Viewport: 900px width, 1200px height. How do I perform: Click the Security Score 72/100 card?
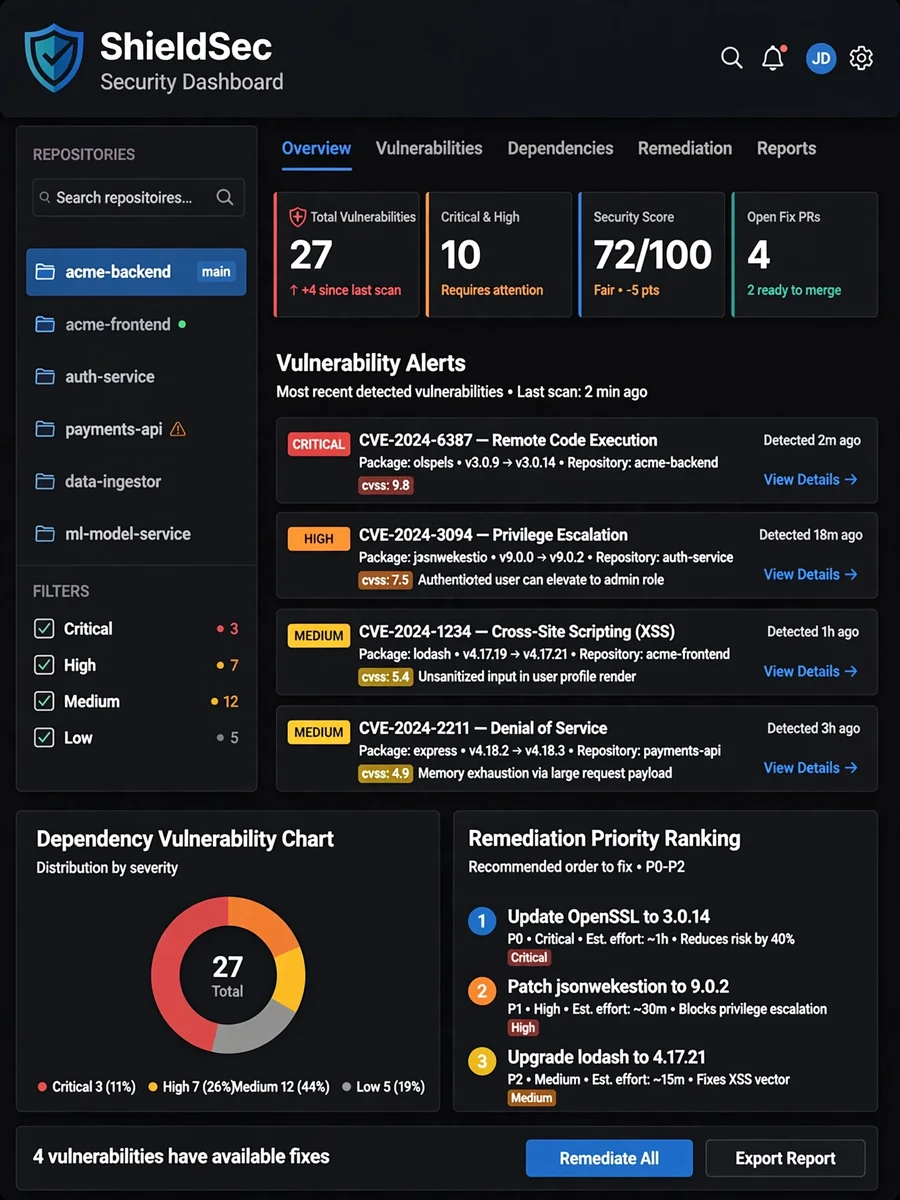pos(651,255)
